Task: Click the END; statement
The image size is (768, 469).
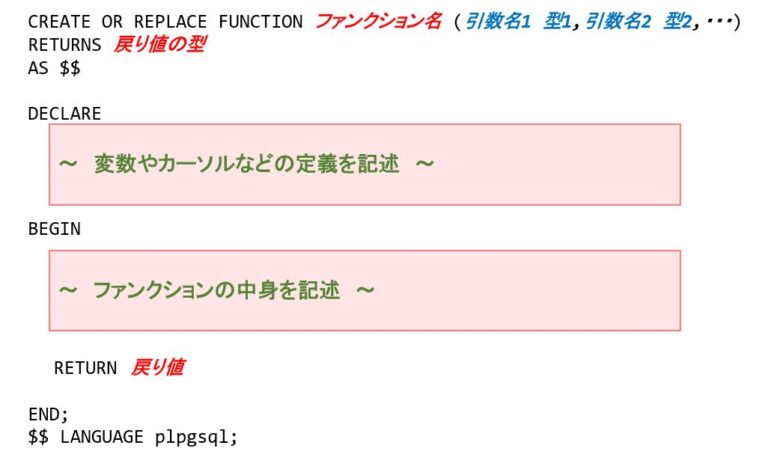Action: (48, 414)
